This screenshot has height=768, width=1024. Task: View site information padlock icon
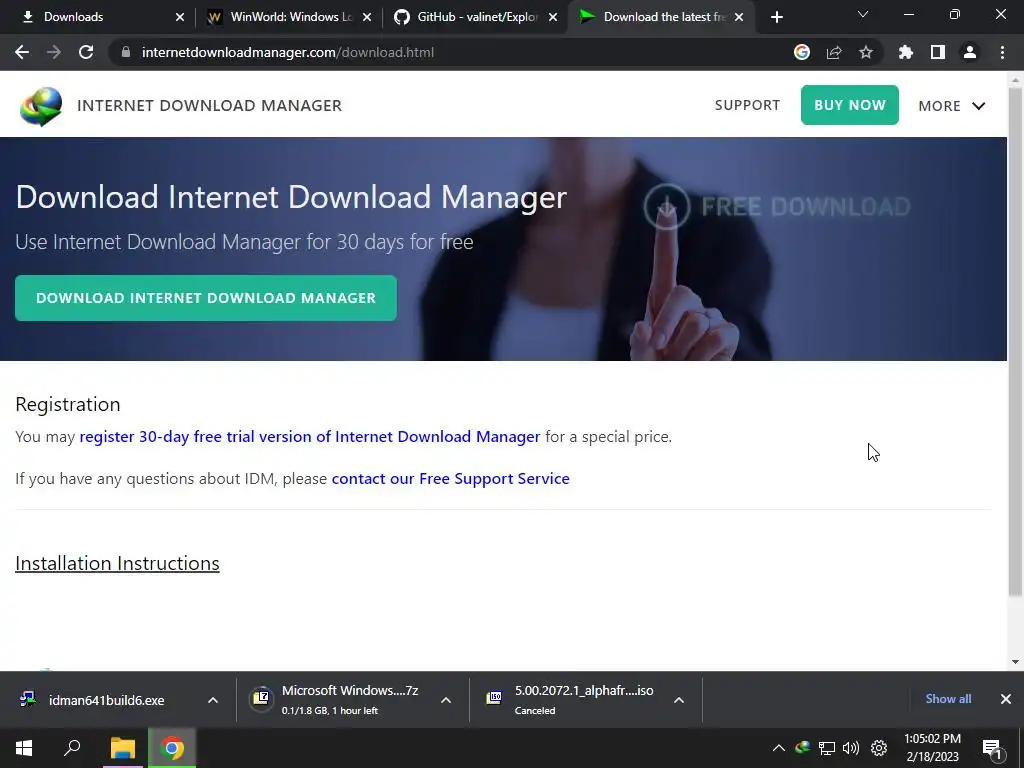coord(126,52)
